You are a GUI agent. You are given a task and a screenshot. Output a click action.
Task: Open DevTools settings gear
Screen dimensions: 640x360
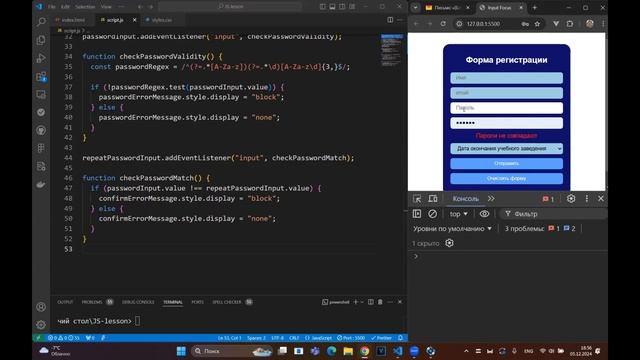(571, 199)
